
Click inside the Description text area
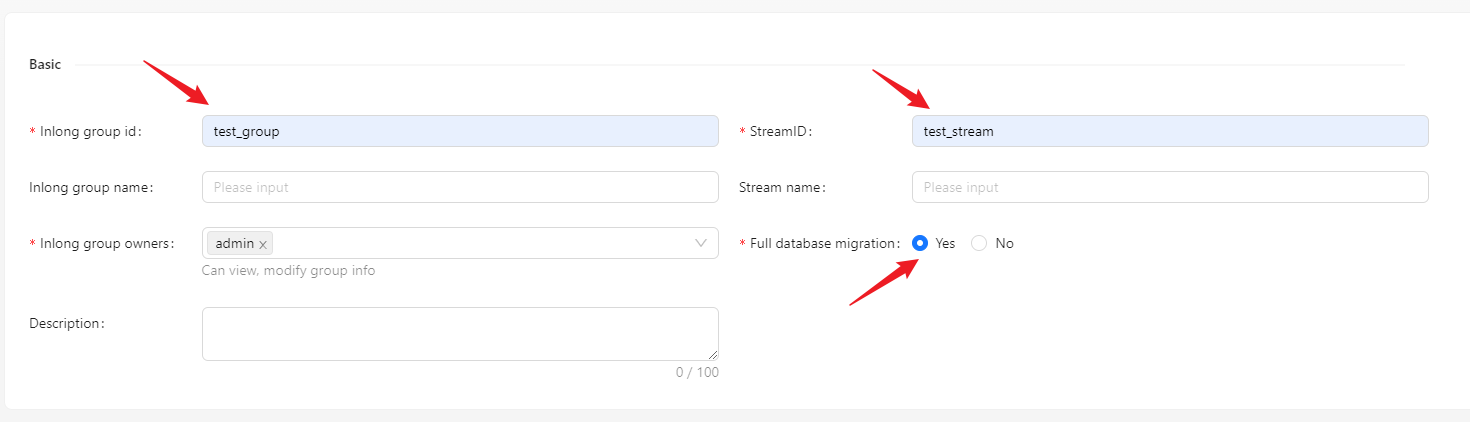click(460, 333)
